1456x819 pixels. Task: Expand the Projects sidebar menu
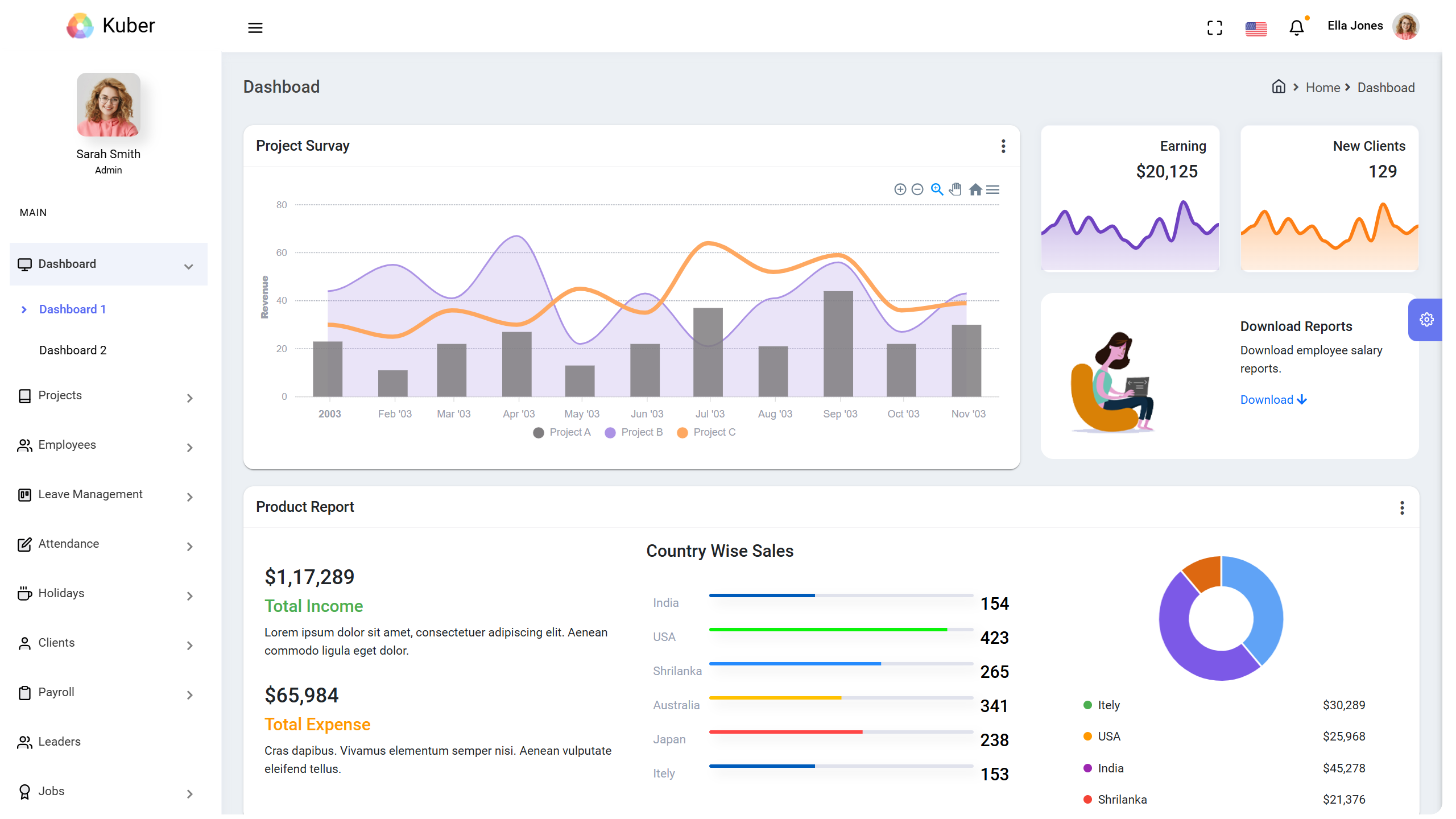108,395
